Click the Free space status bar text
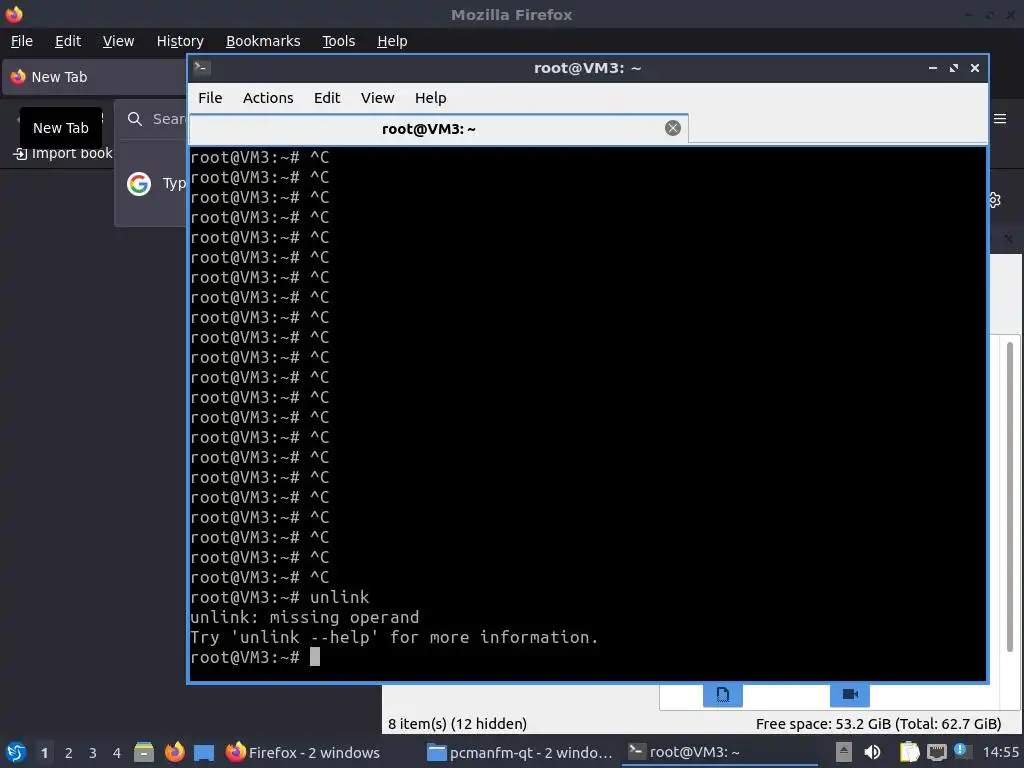 click(x=878, y=724)
